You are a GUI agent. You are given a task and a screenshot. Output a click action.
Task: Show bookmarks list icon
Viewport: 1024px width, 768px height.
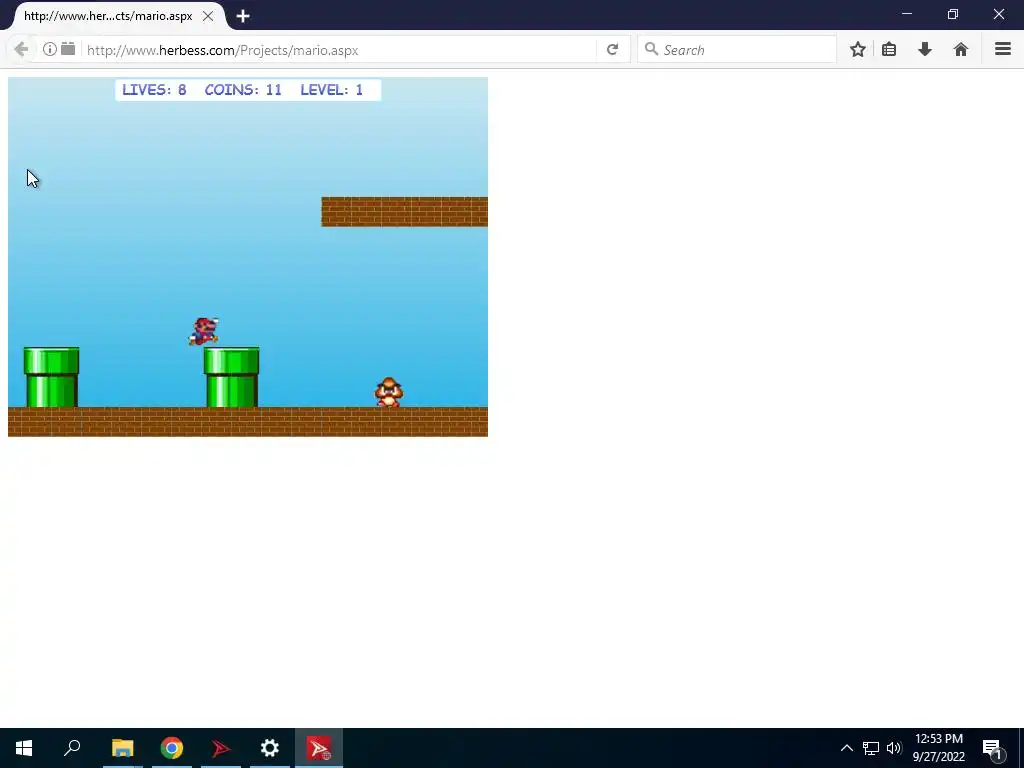coord(889,50)
